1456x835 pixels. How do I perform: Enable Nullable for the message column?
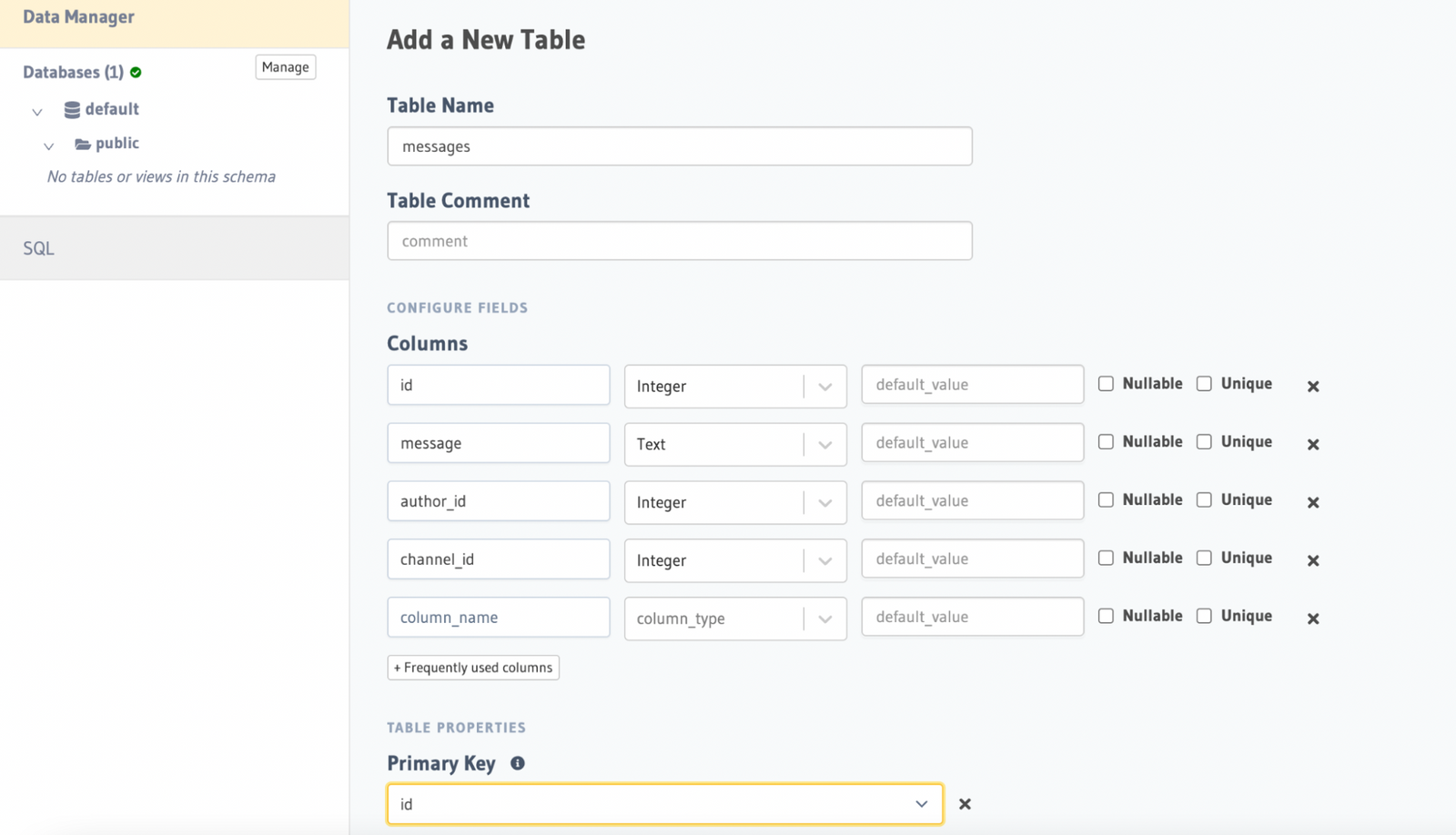(x=1106, y=441)
